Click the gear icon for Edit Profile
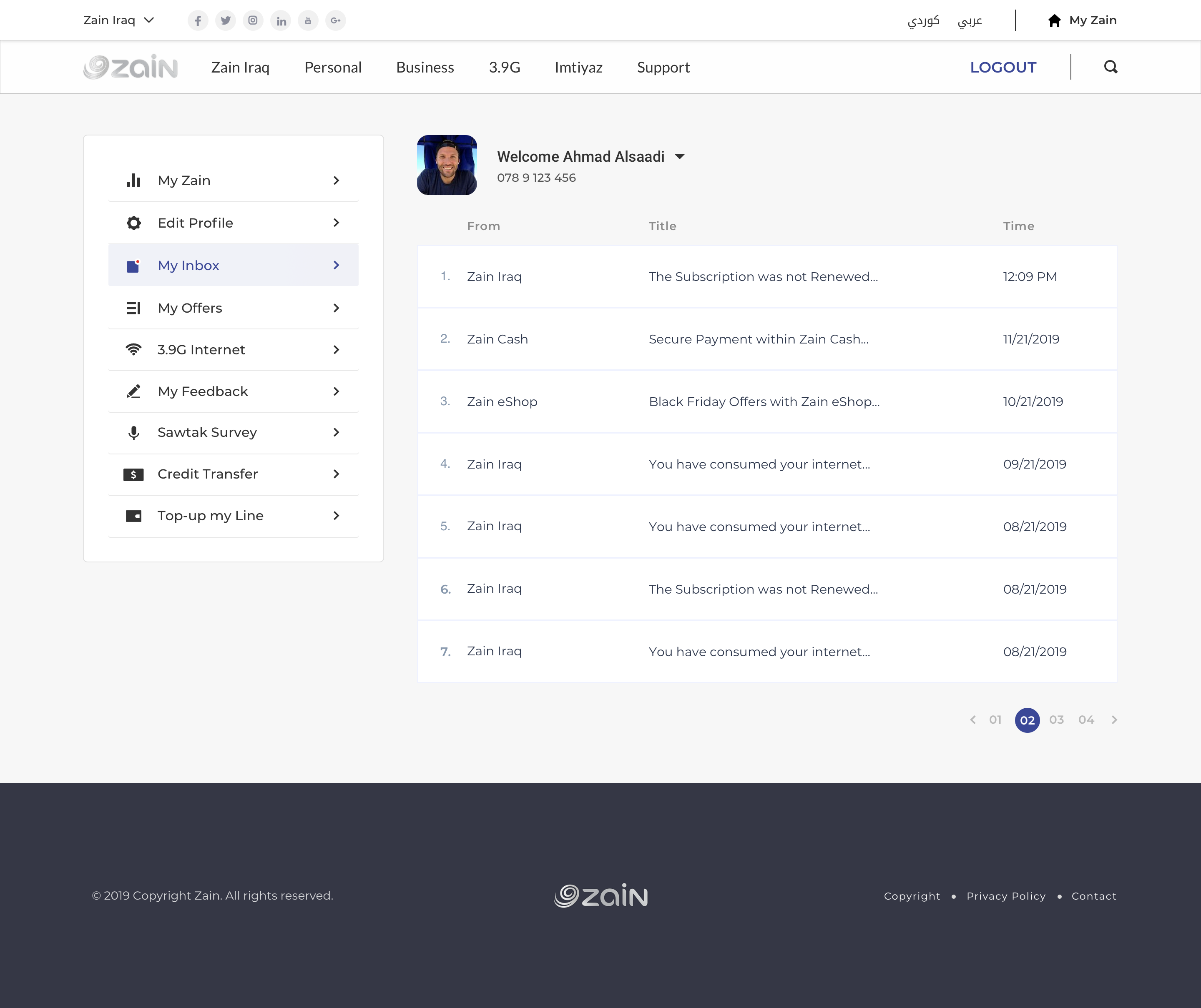 [x=133, y=223]
